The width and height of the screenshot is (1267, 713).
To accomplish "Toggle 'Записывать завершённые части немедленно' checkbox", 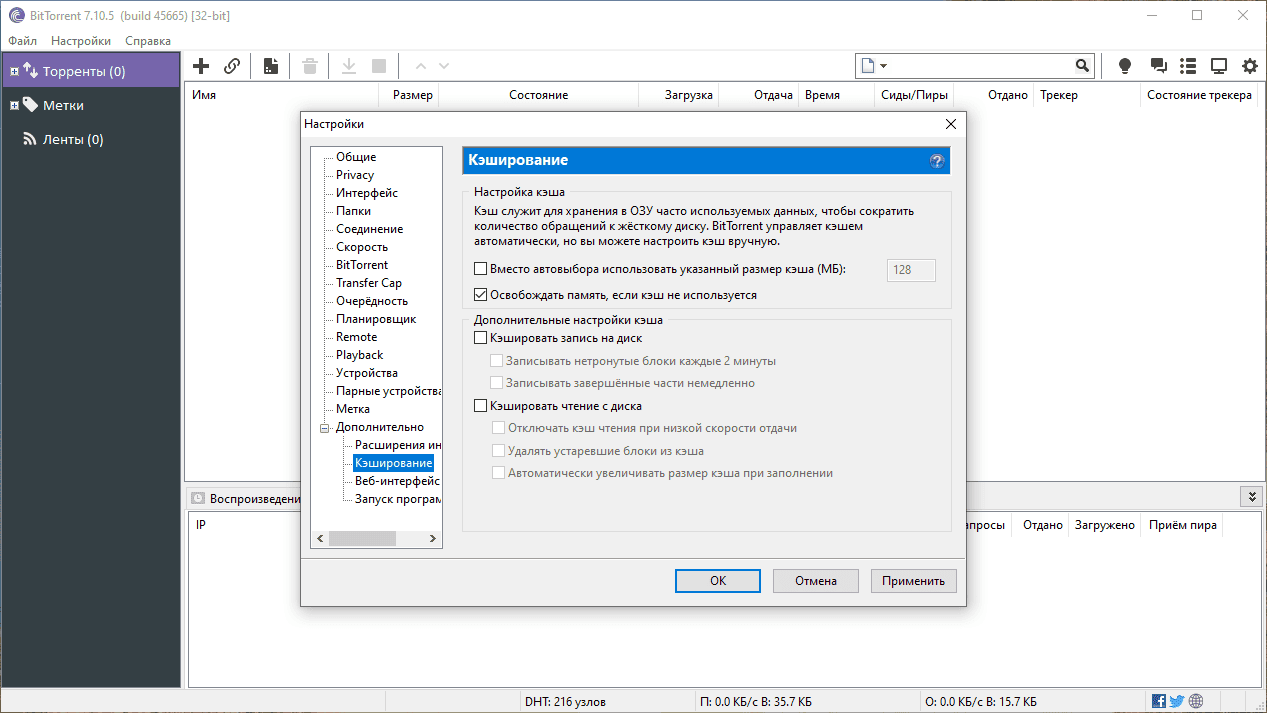I will tap(498, 382).
